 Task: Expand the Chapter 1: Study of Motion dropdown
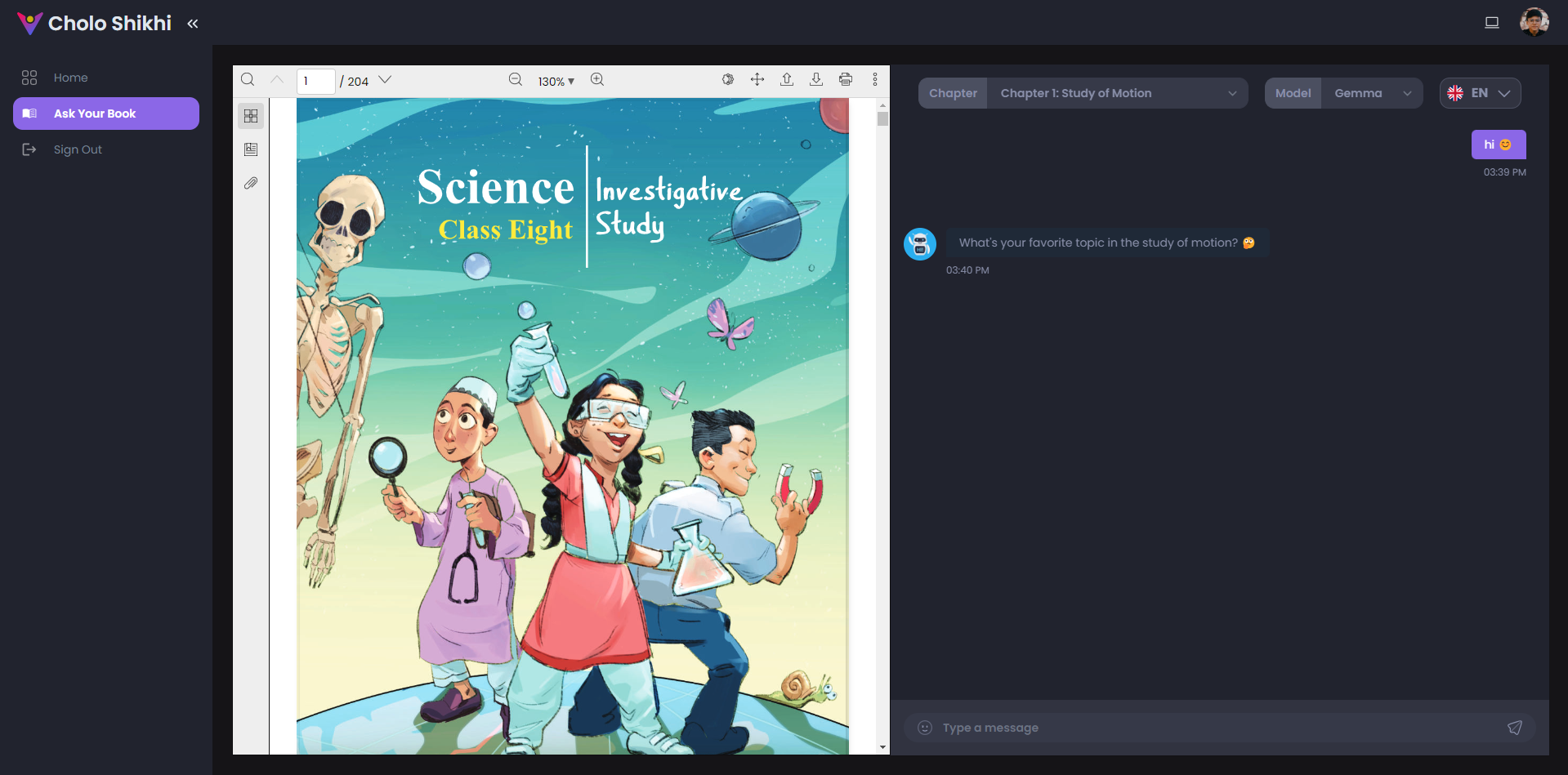1117,93
